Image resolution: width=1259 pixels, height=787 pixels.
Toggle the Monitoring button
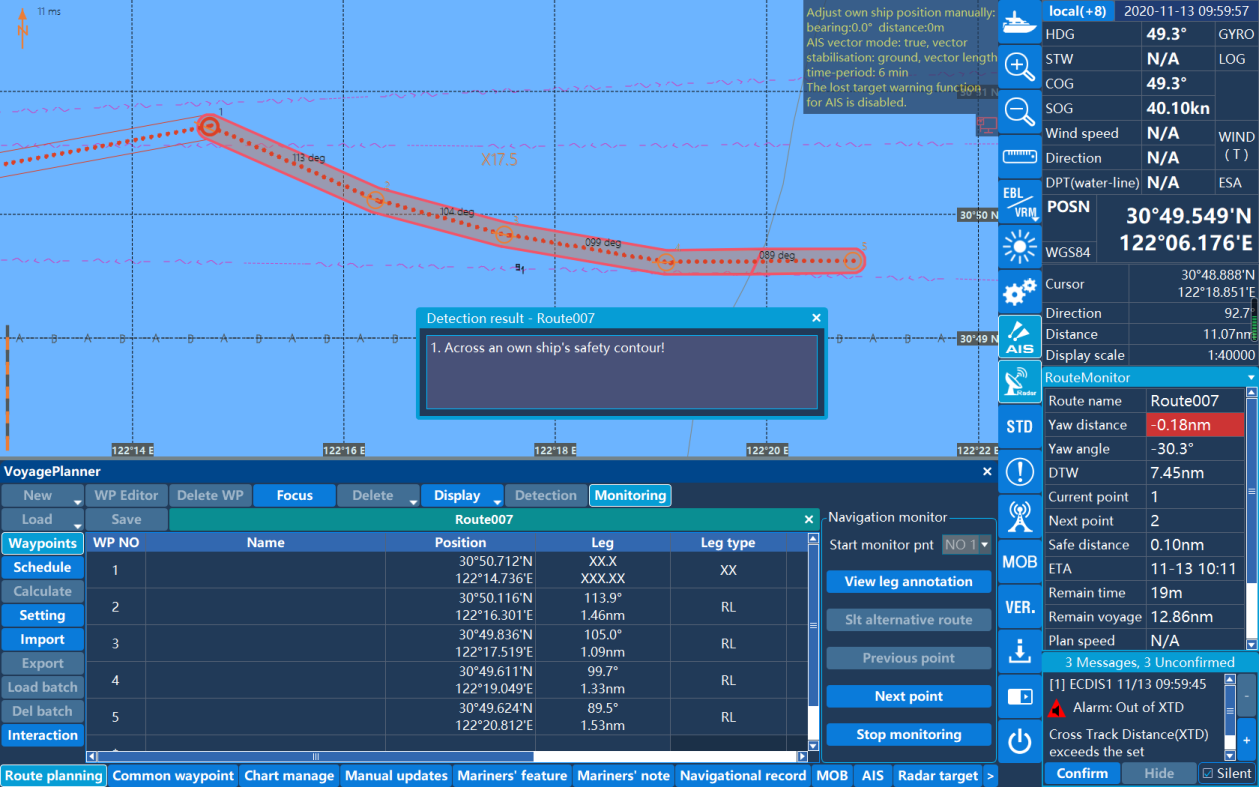coord(630,495)
